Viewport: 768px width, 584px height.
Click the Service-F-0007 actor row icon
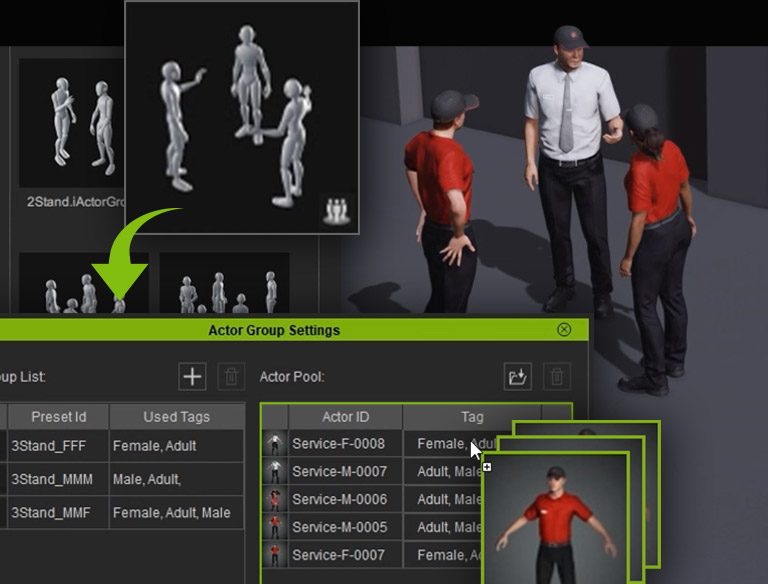[274, 554]
